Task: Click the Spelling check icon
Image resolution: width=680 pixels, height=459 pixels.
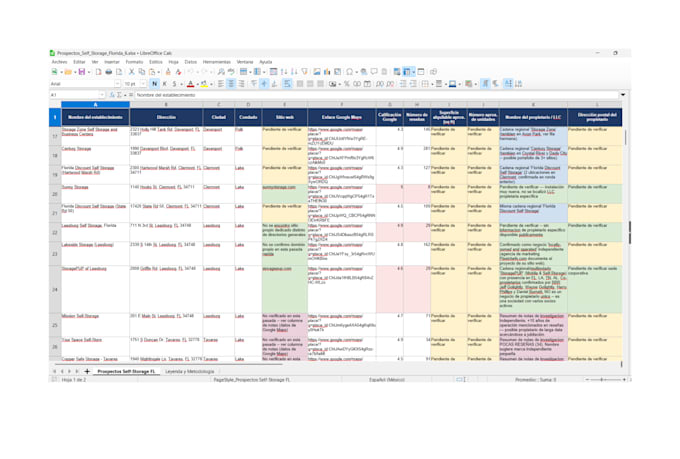Action: [x=231, y=72]
